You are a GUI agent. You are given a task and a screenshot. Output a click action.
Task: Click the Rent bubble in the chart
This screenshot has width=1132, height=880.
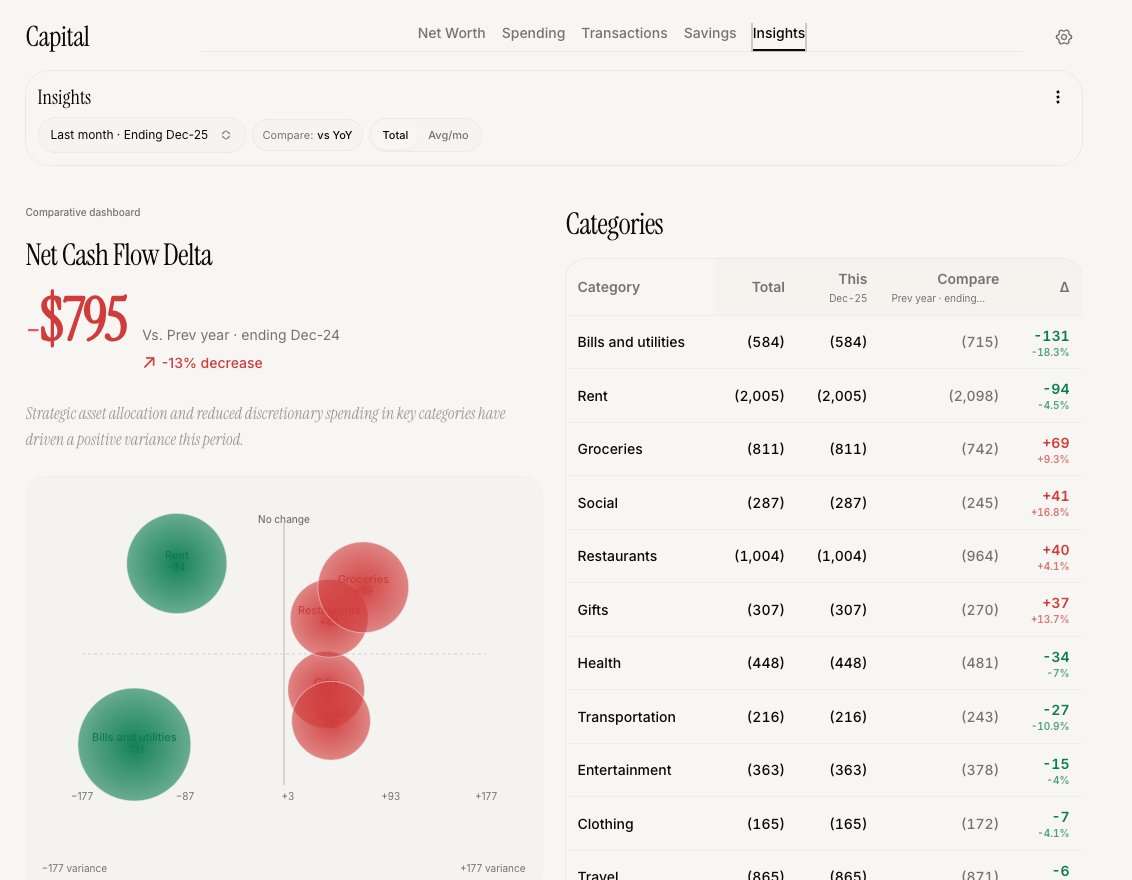tap(176, 563)
